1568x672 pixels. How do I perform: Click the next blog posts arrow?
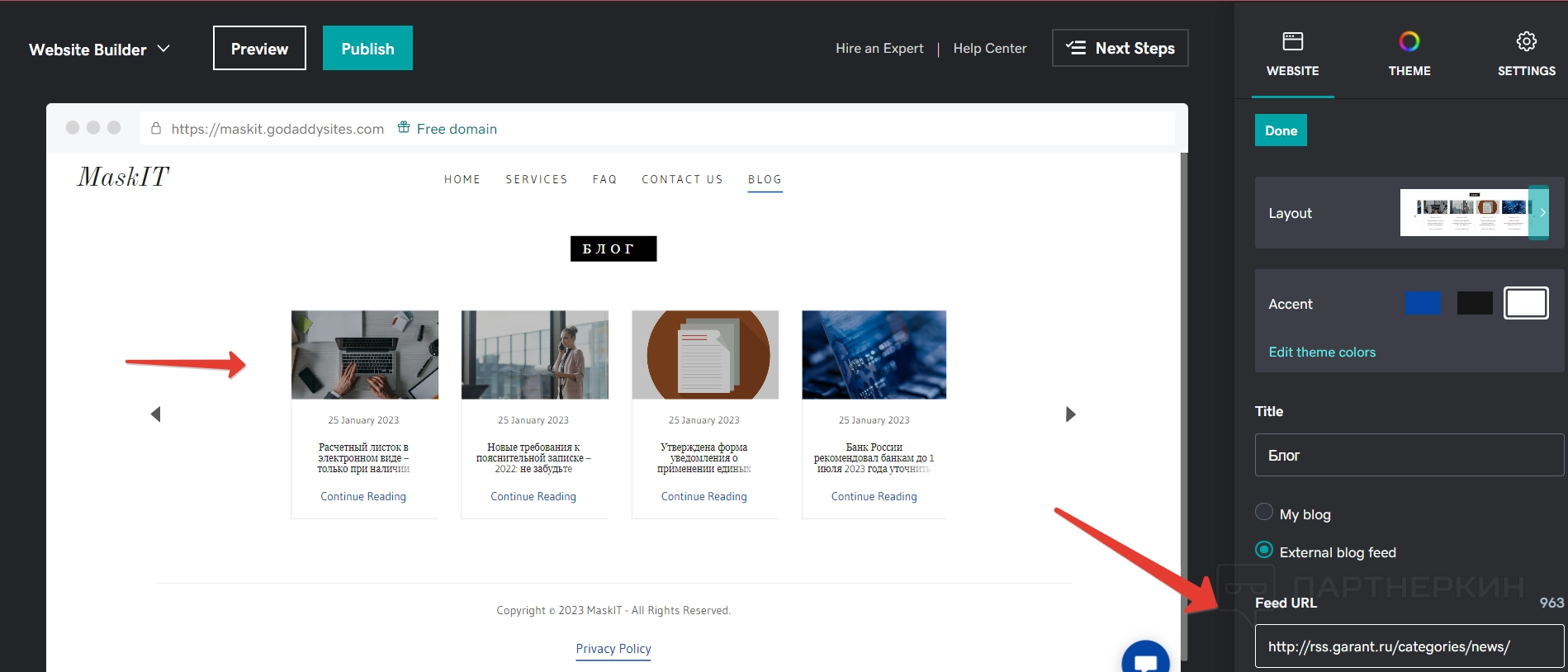click(1070, 414)
